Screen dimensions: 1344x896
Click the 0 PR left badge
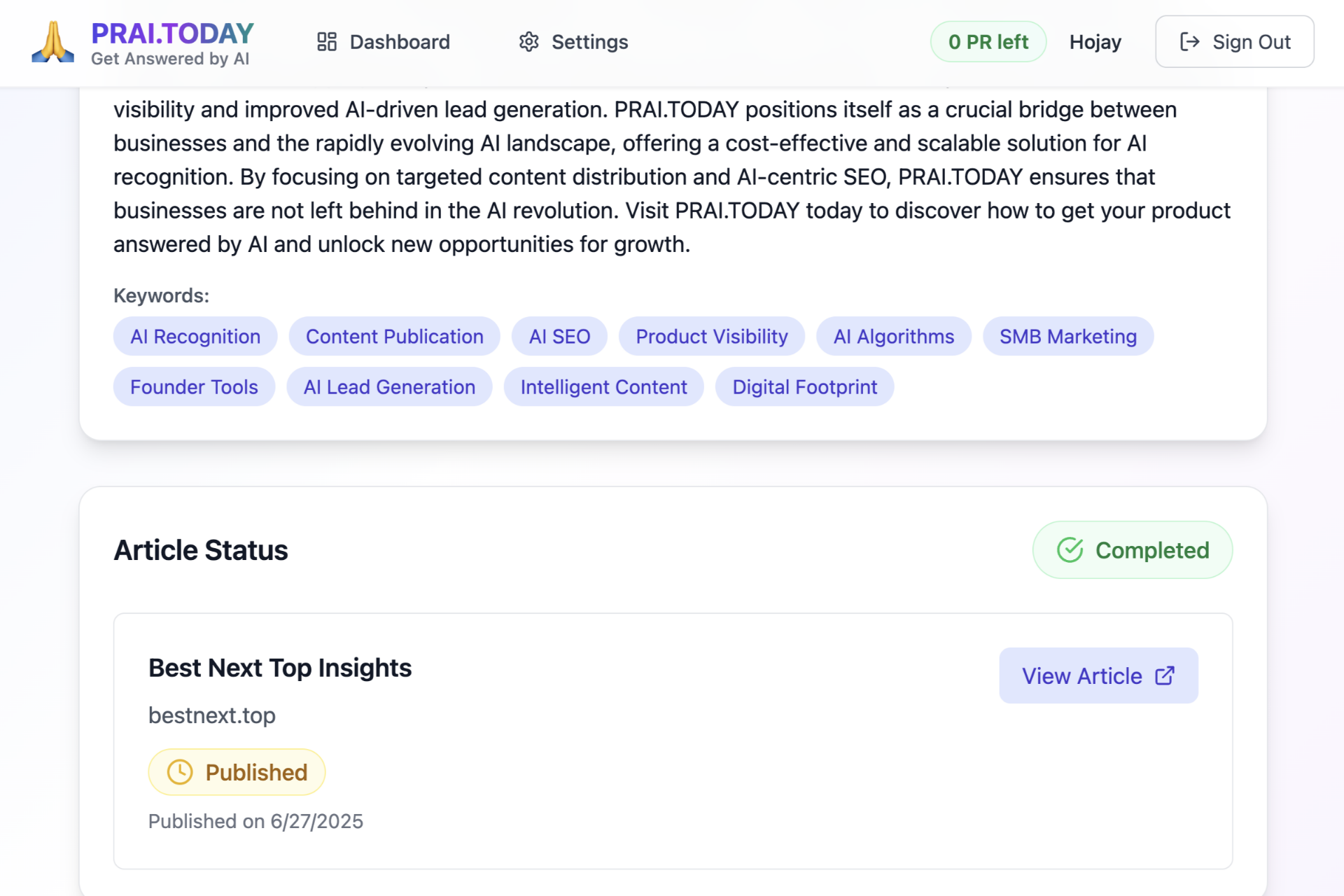(x=988, y=42)
